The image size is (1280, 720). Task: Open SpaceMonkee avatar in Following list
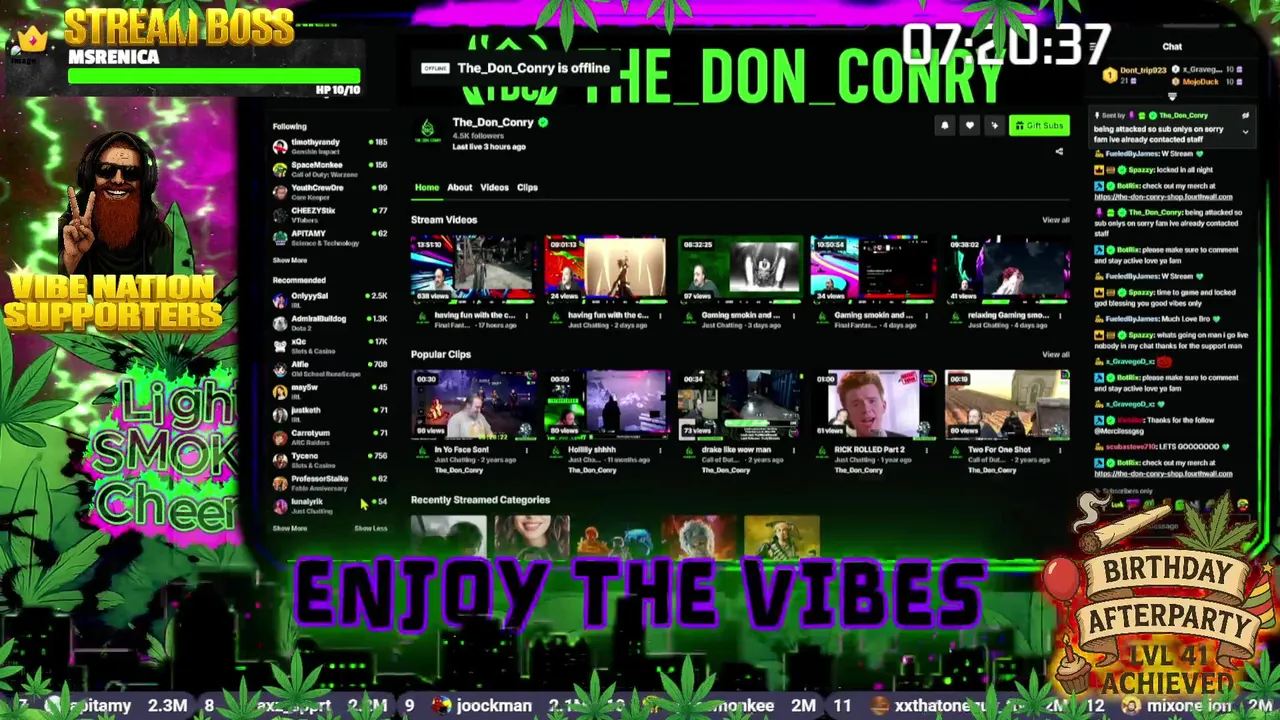coord(280,169)
